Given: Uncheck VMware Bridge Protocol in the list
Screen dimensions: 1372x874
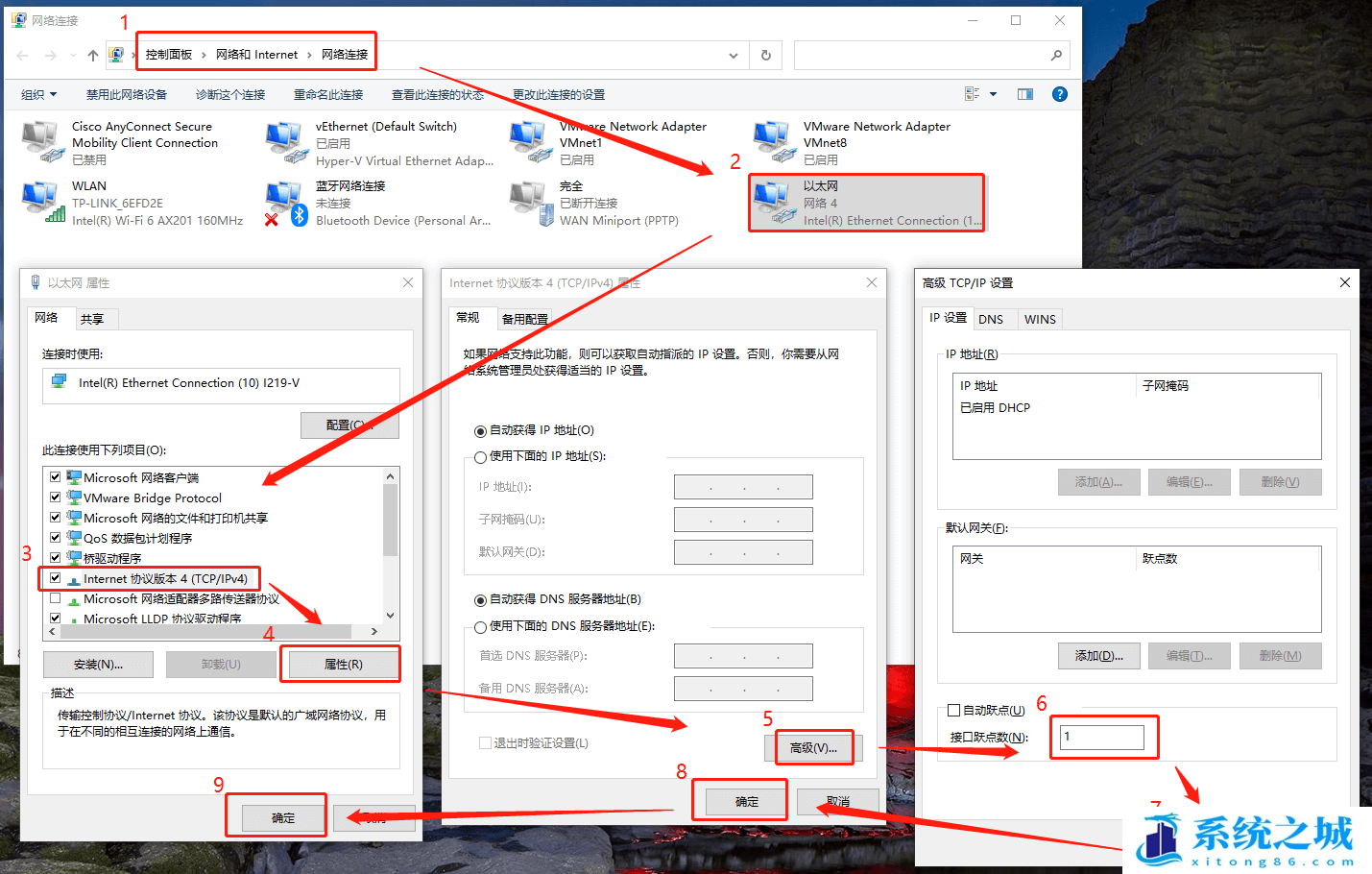Looking at the screenshot, I should pyautogui.click(x=55, y=498).
